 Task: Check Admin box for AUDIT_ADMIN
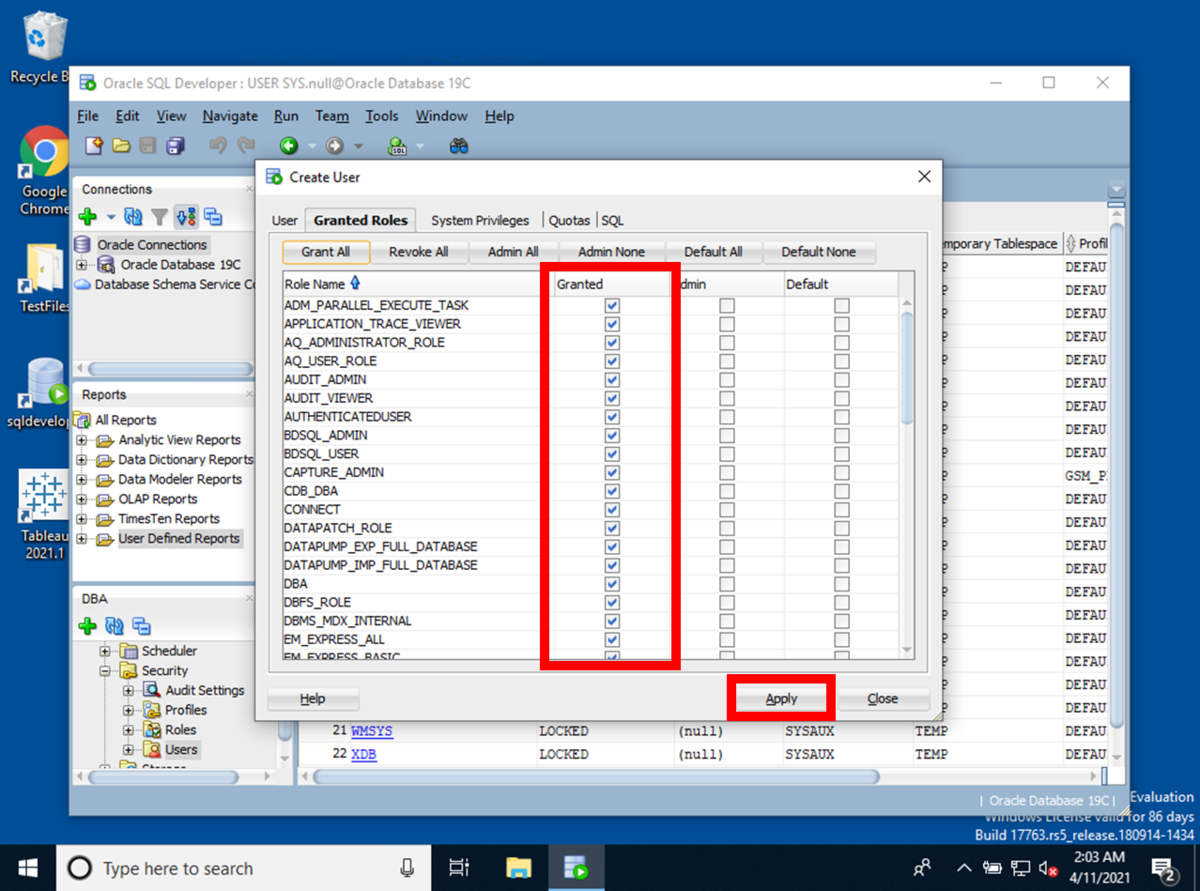(727, 380)
